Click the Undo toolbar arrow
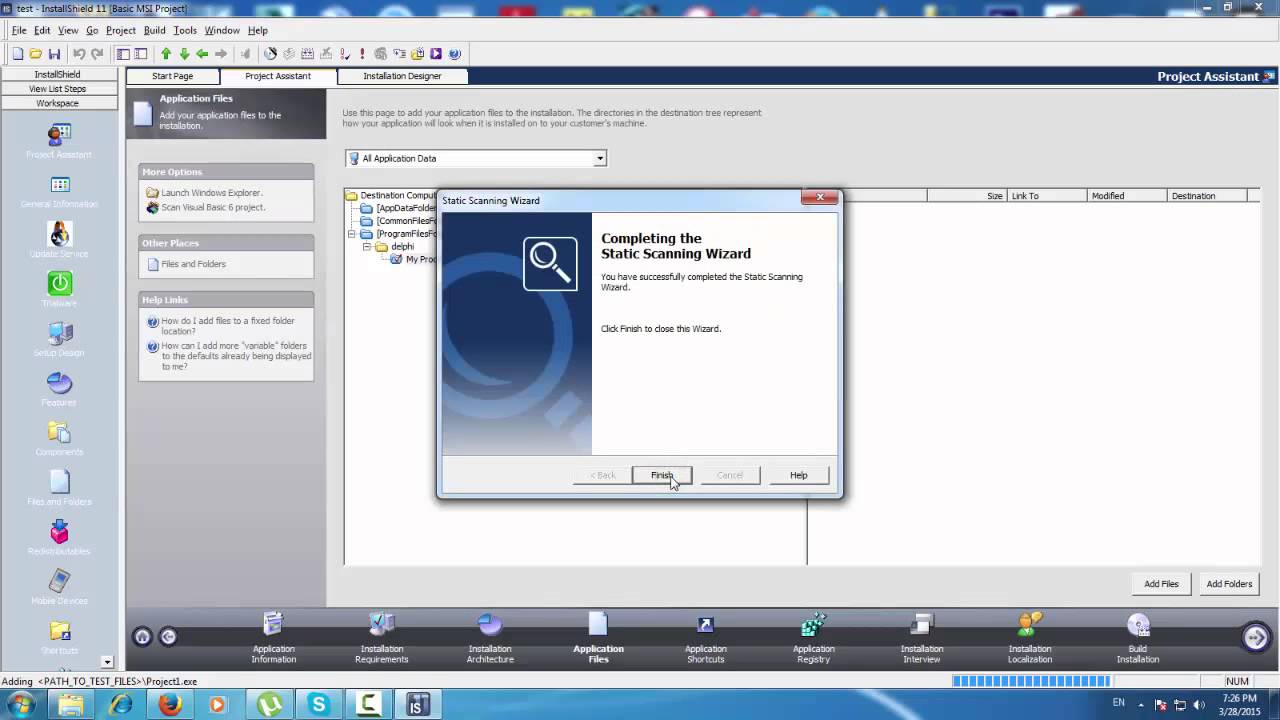Viewport: 1280px width, 720px height. (x=79, y=54)
